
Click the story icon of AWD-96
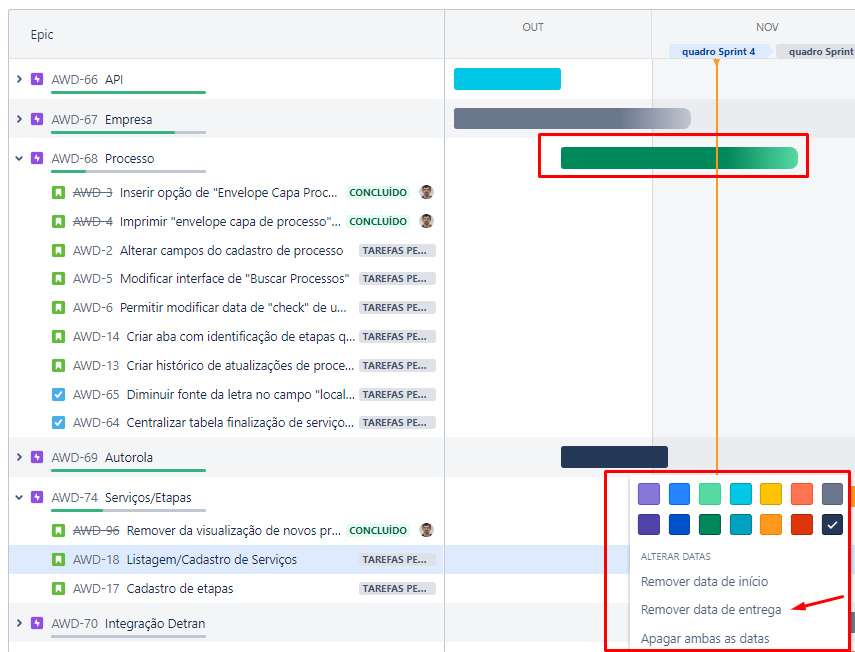(58, 530)
